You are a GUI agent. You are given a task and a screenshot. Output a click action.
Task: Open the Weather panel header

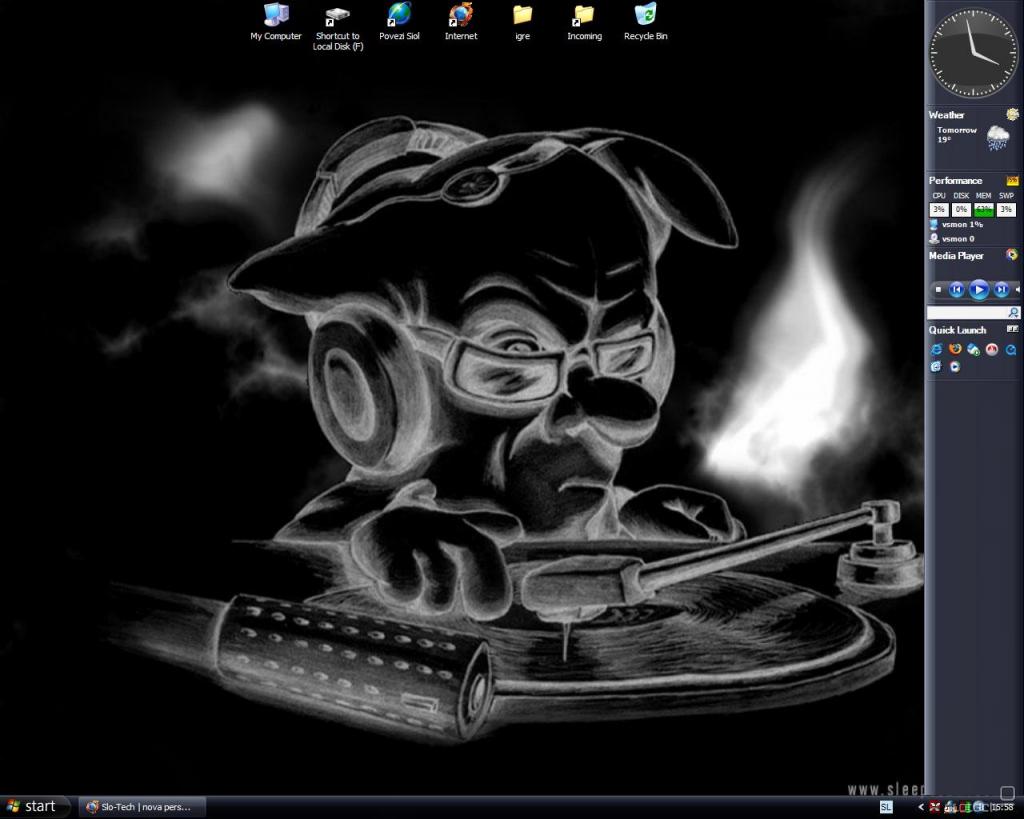tap(946, 115)
